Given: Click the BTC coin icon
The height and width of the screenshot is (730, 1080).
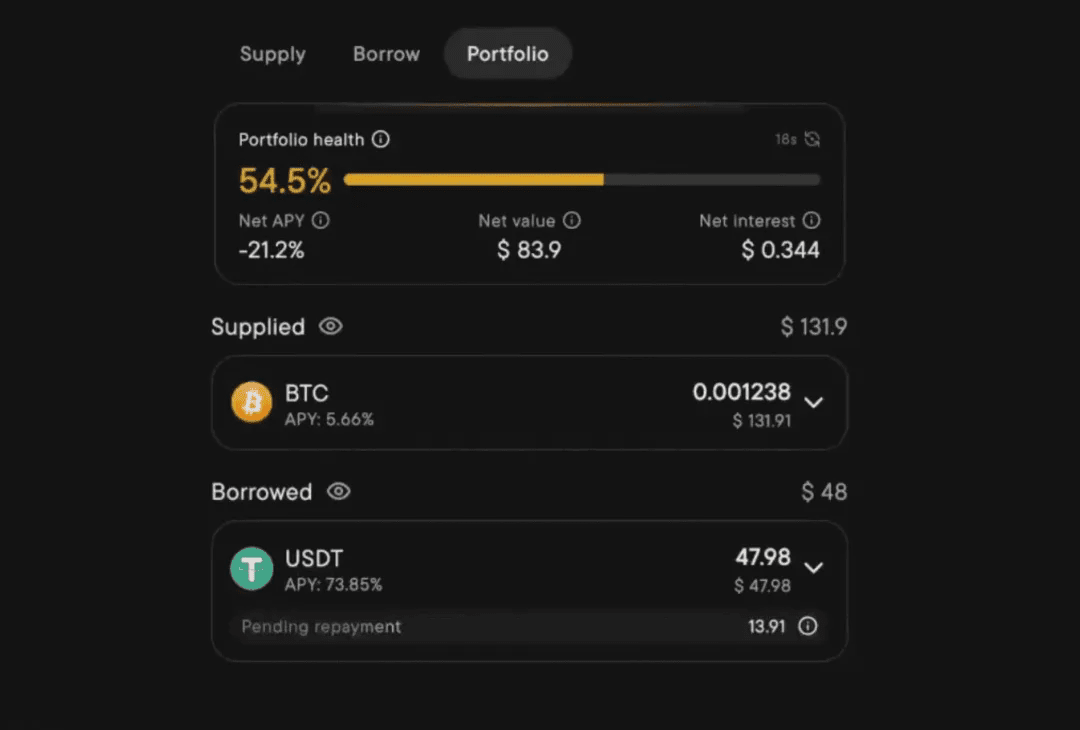Looking at the screenshot, I should (x=252, y=402).
